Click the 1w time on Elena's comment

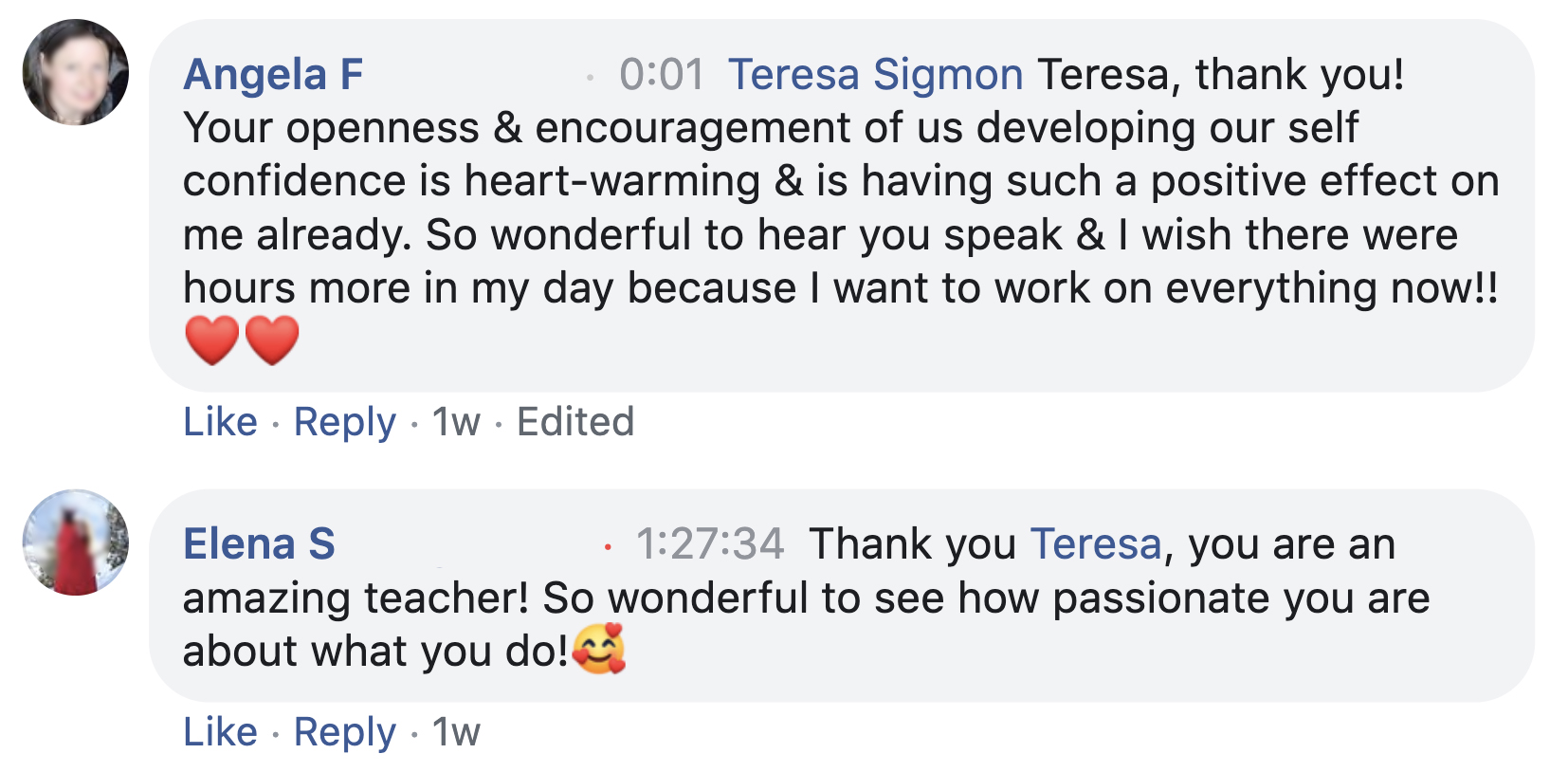[x=456, y=731]
